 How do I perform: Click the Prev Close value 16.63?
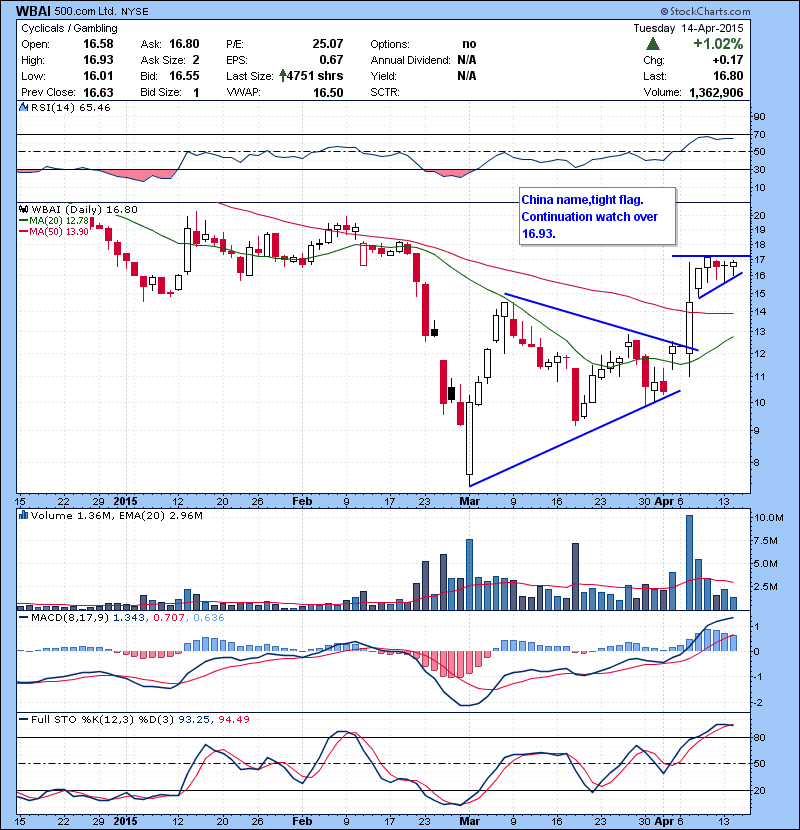[98, 93]
